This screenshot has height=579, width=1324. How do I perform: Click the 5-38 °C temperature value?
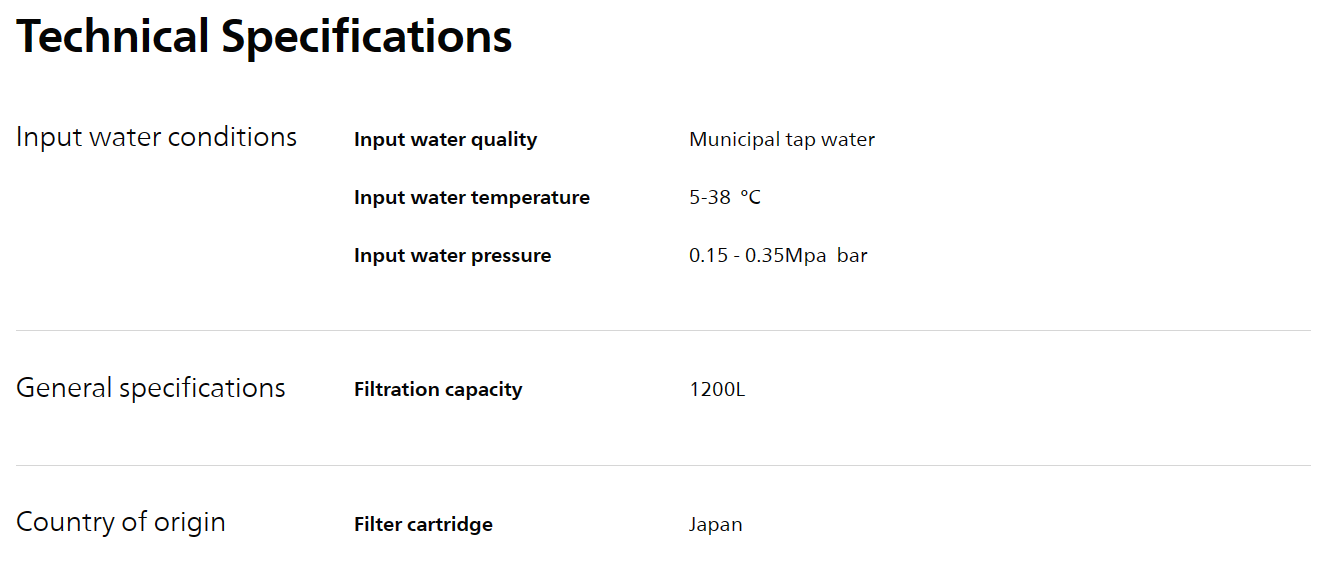click(x=725, y=198)
